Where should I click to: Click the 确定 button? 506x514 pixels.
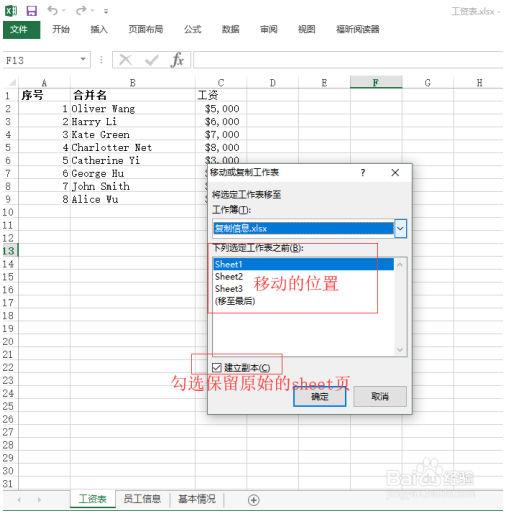320,396
